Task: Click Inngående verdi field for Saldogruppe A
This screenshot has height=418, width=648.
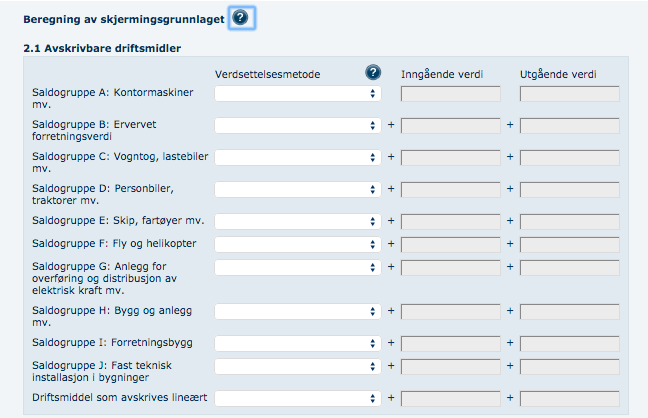Action: click(450, 94)
